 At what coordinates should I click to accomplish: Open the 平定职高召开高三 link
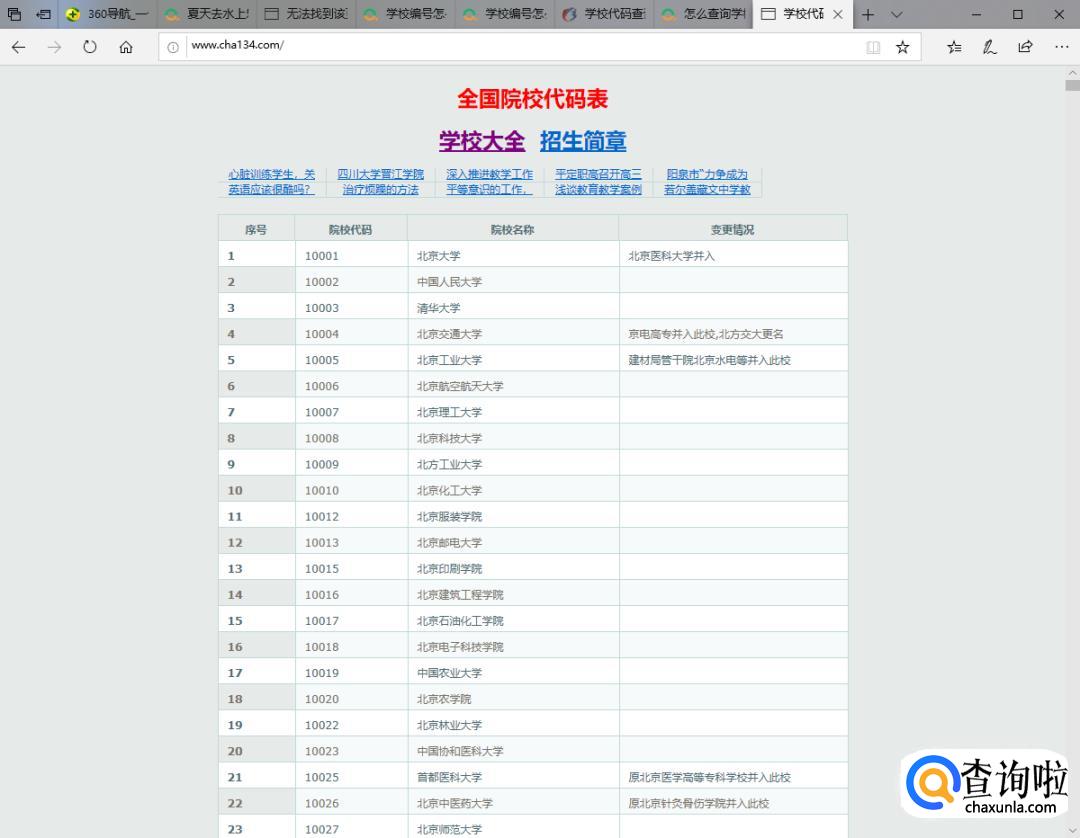pos(598,174)
